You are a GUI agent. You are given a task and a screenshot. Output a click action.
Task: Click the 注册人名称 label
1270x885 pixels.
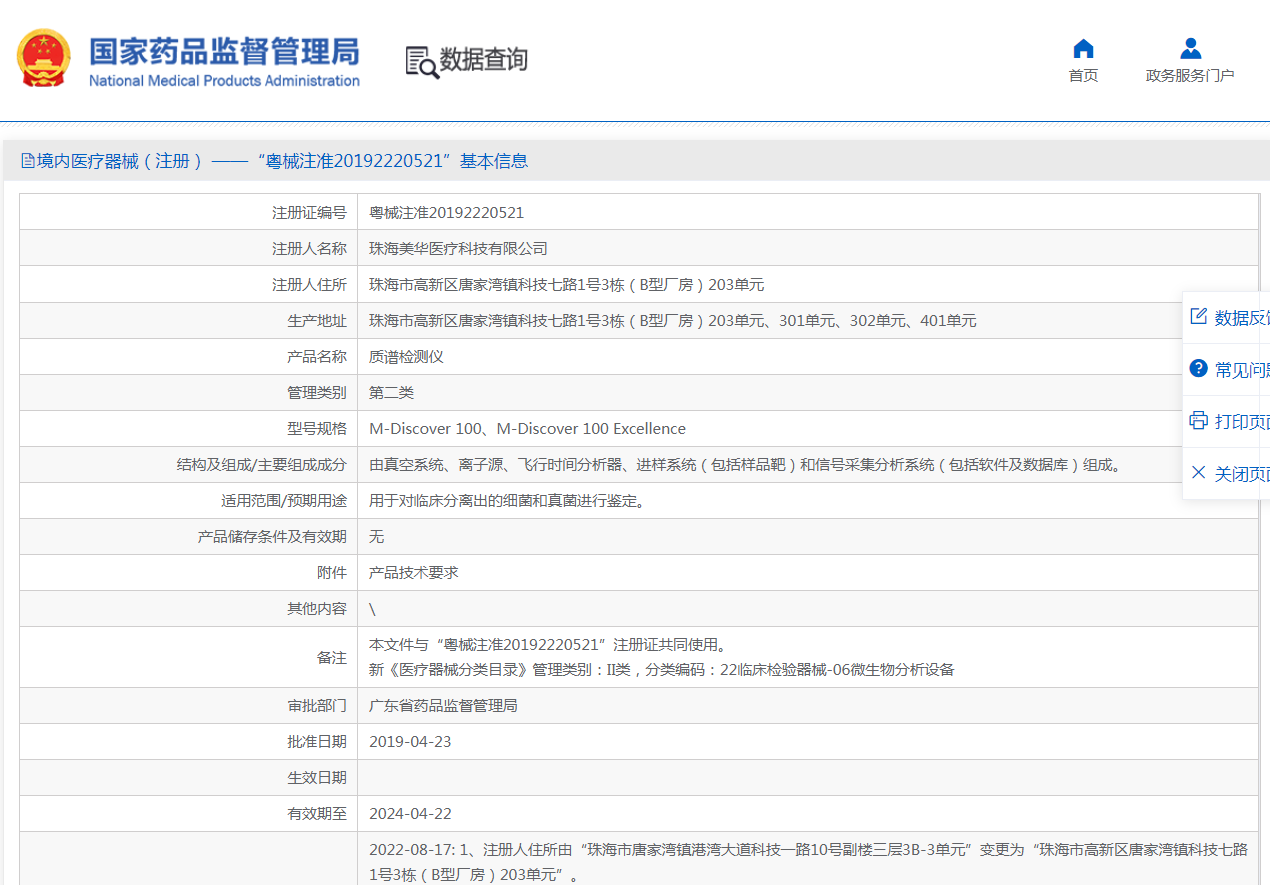pos(309,249)
